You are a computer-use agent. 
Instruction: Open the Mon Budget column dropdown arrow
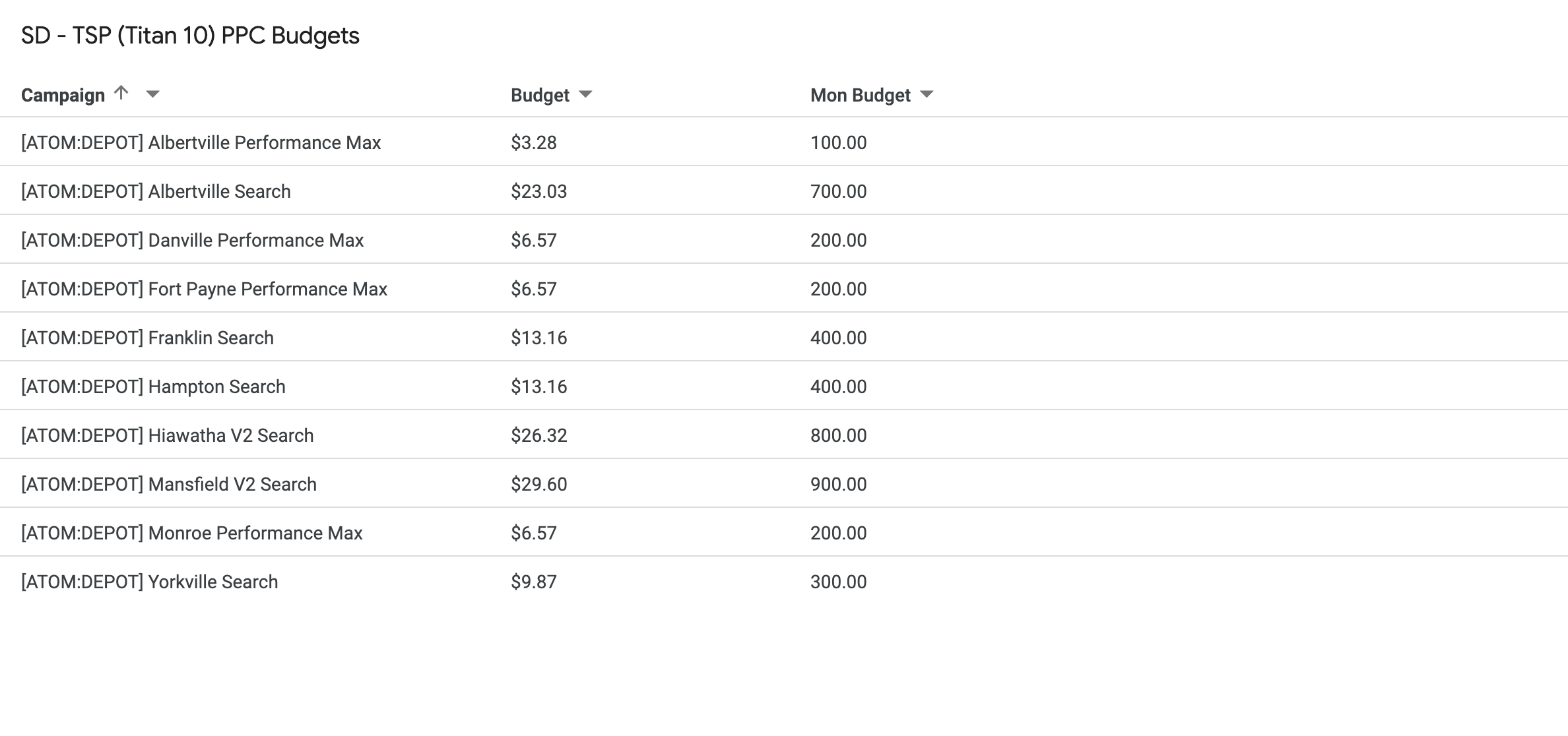click(929, 94)
